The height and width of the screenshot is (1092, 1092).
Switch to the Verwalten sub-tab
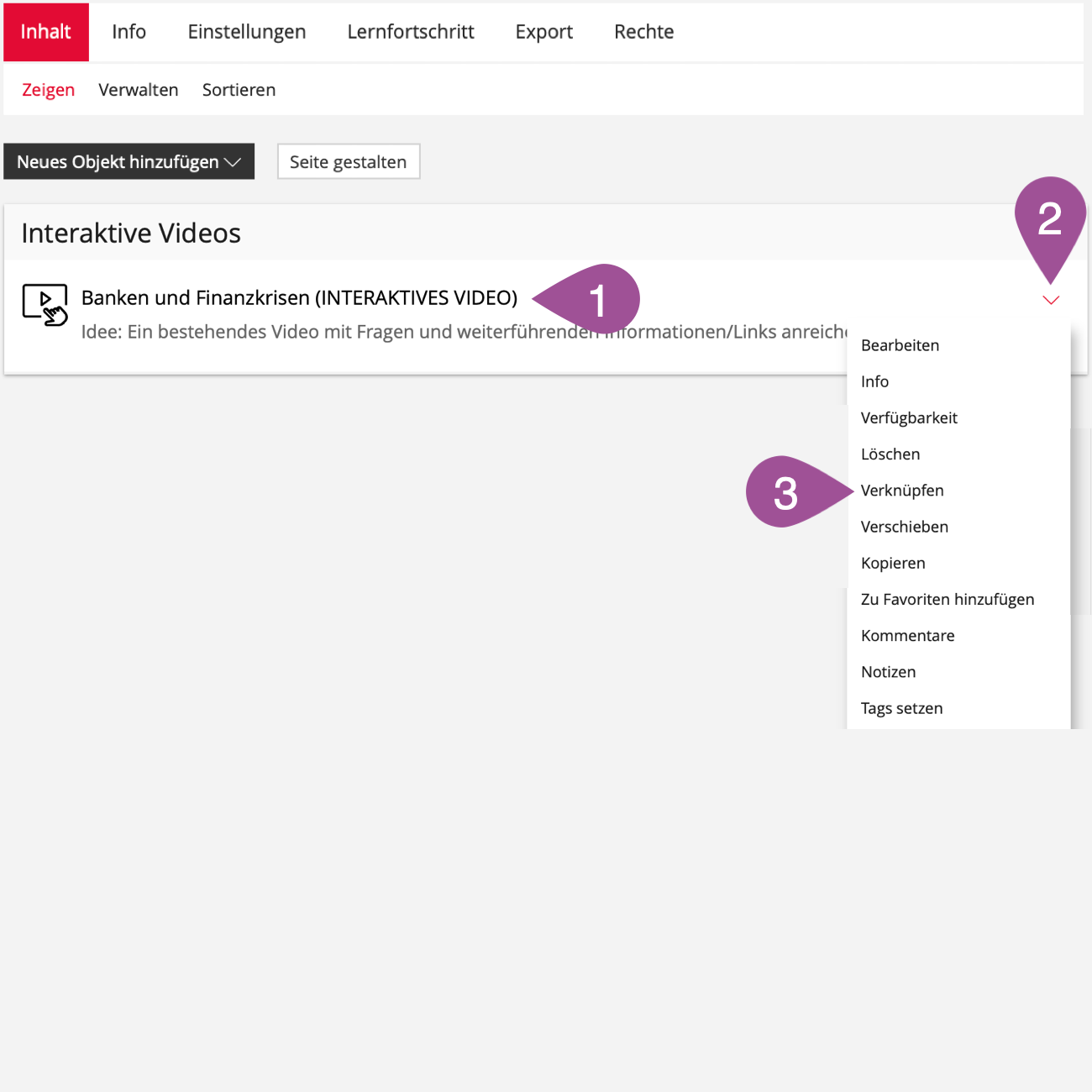click(138, 90)
